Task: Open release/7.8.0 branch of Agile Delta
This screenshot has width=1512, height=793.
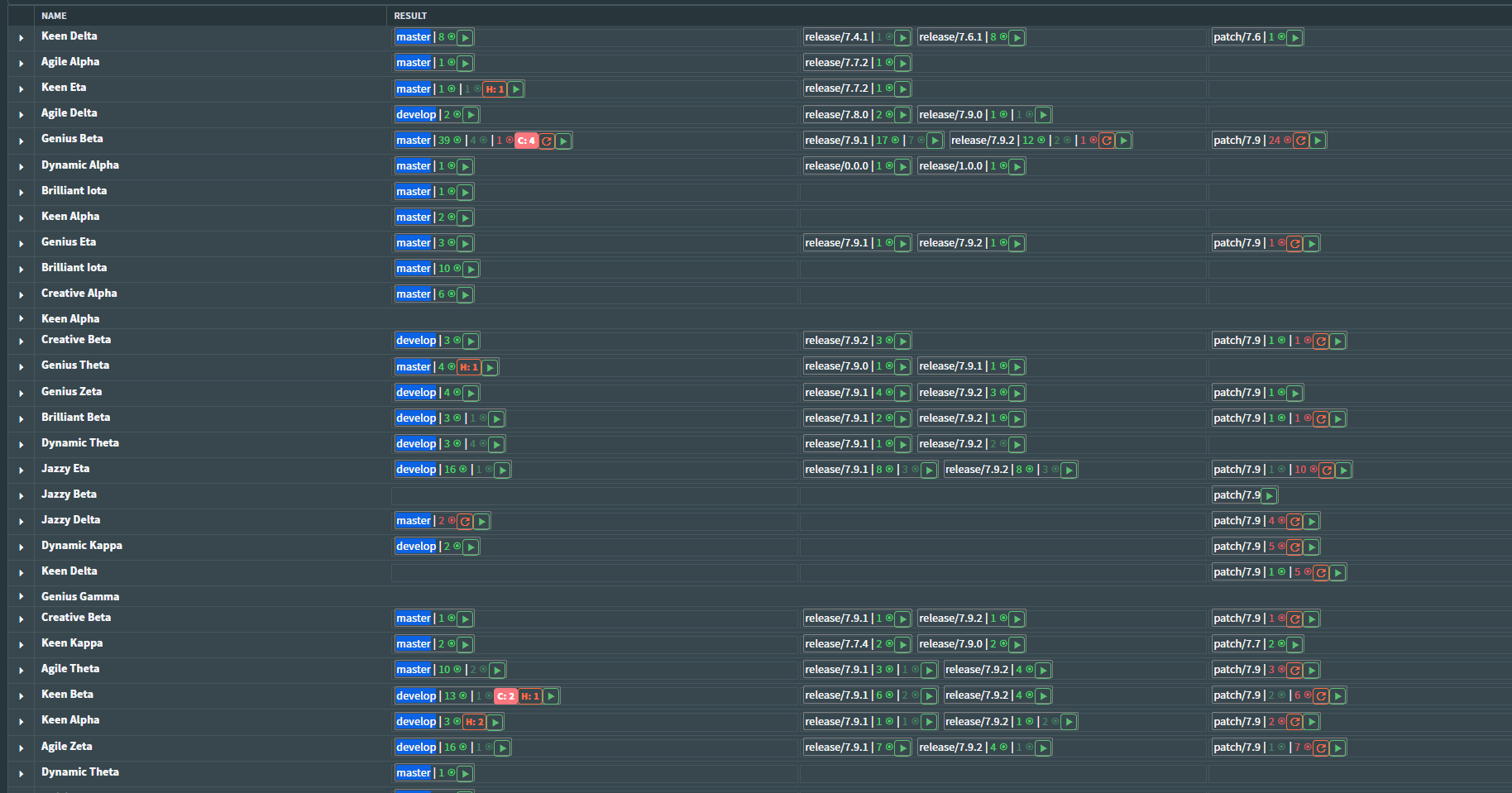Action: (836, 115)
